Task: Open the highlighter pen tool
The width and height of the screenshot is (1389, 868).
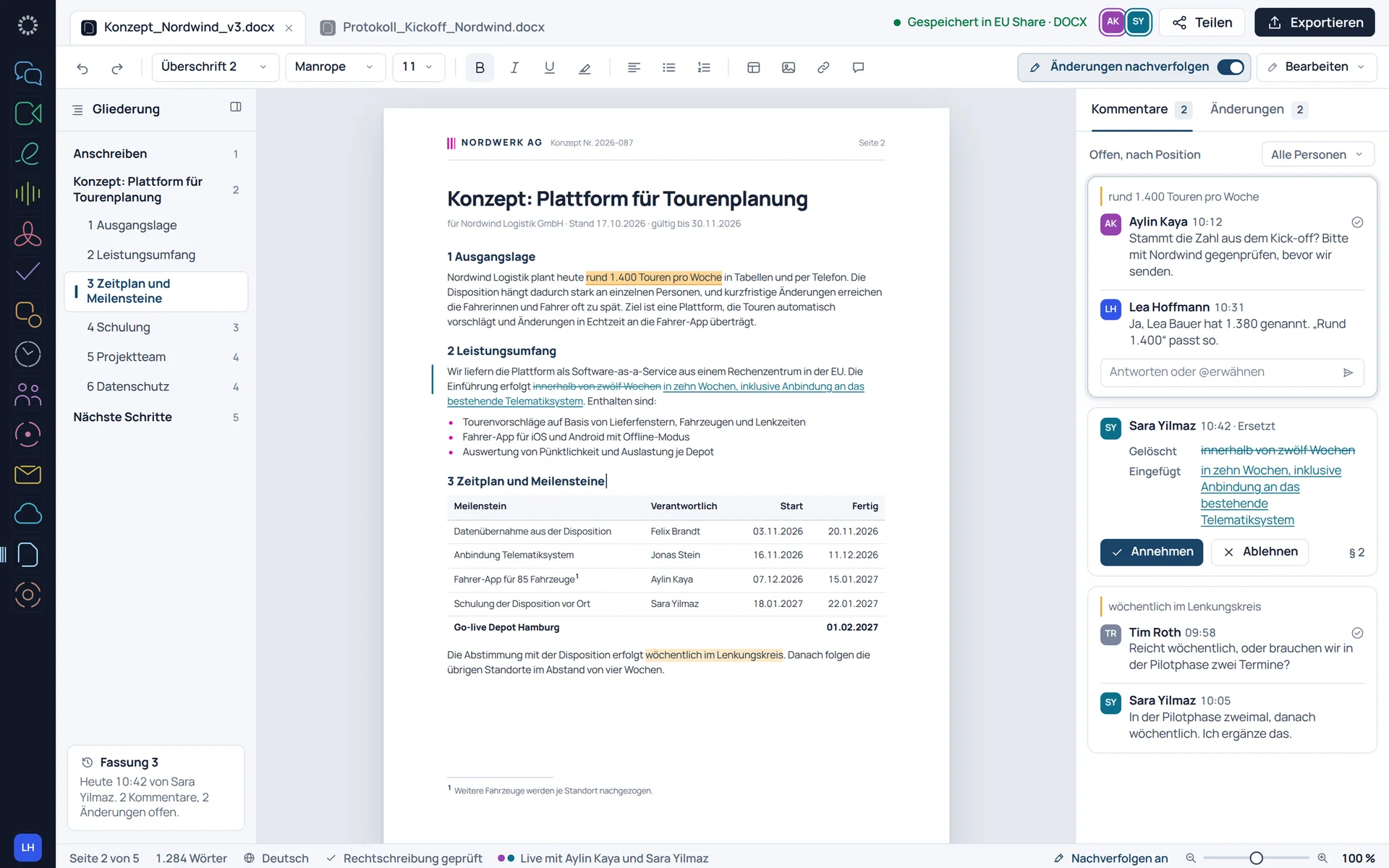Action: 585,67
